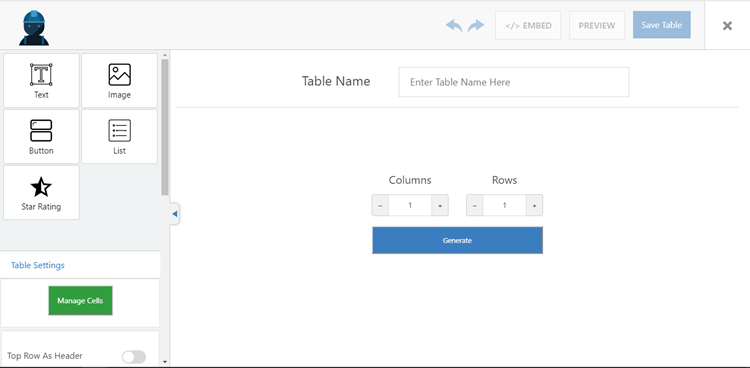Choose the Button element tile

[x=41, y=136]
